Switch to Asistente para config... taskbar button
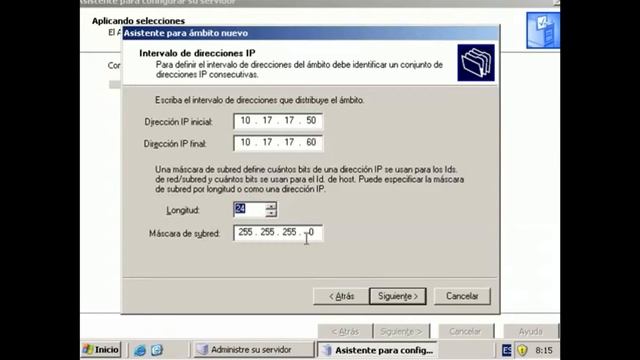The height and width of the screenshot is (360, 640). click(x=377, y=350)
